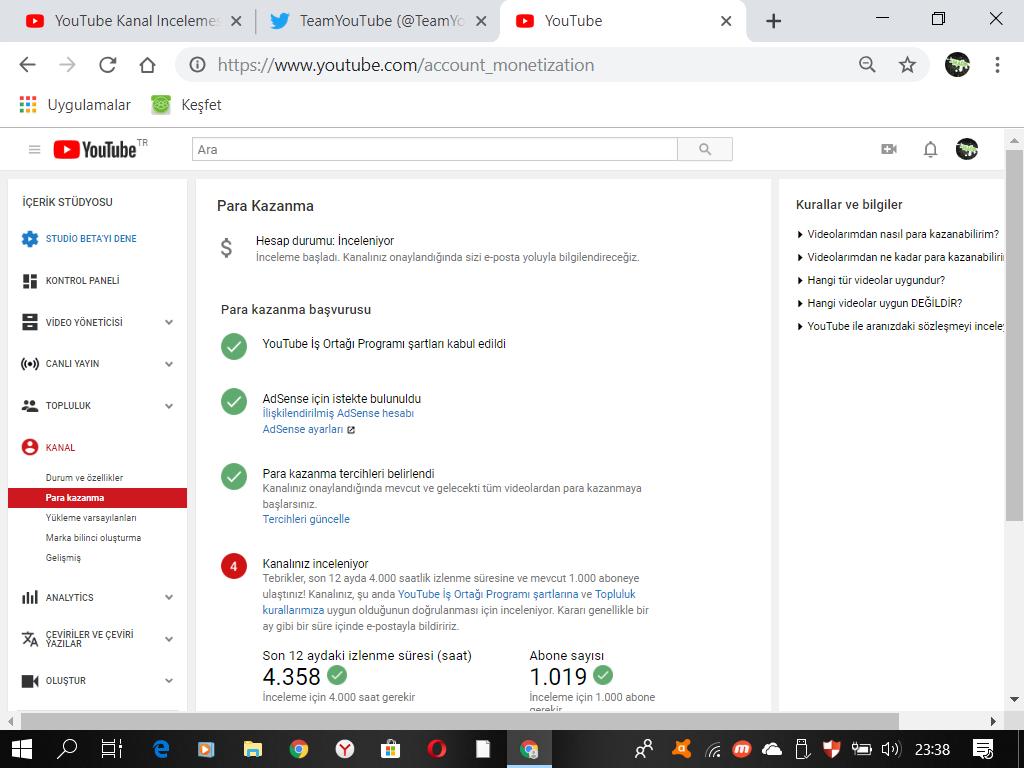The height and width of the screenshot is (768, 1024).
Task: Open Marka bilinci oluşturma
Action: (x=93, y=537)
